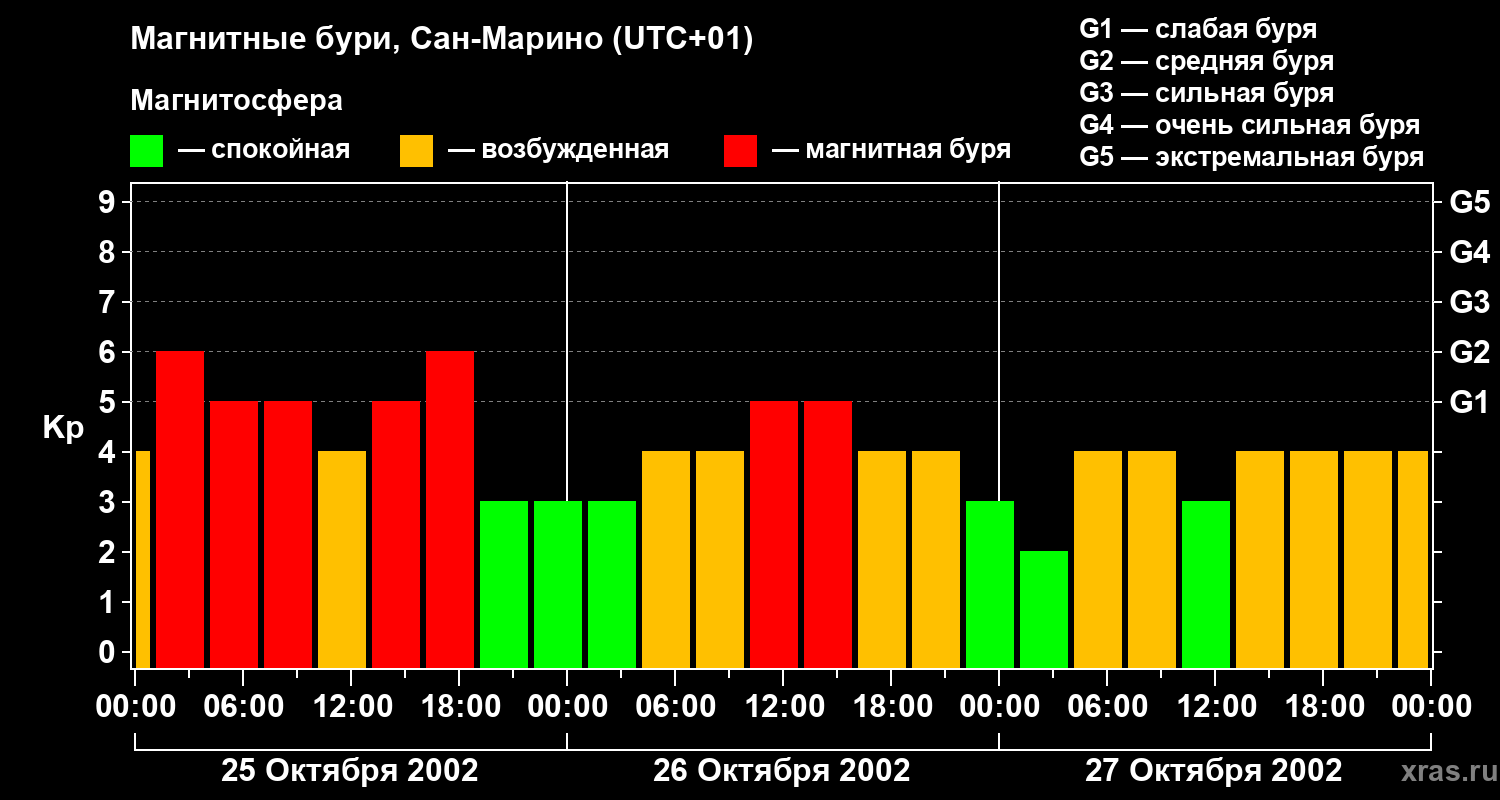Click 'G2 — средняя буря' description
The height and width of the screenshot is (800, 1500).
point(1206,61)
